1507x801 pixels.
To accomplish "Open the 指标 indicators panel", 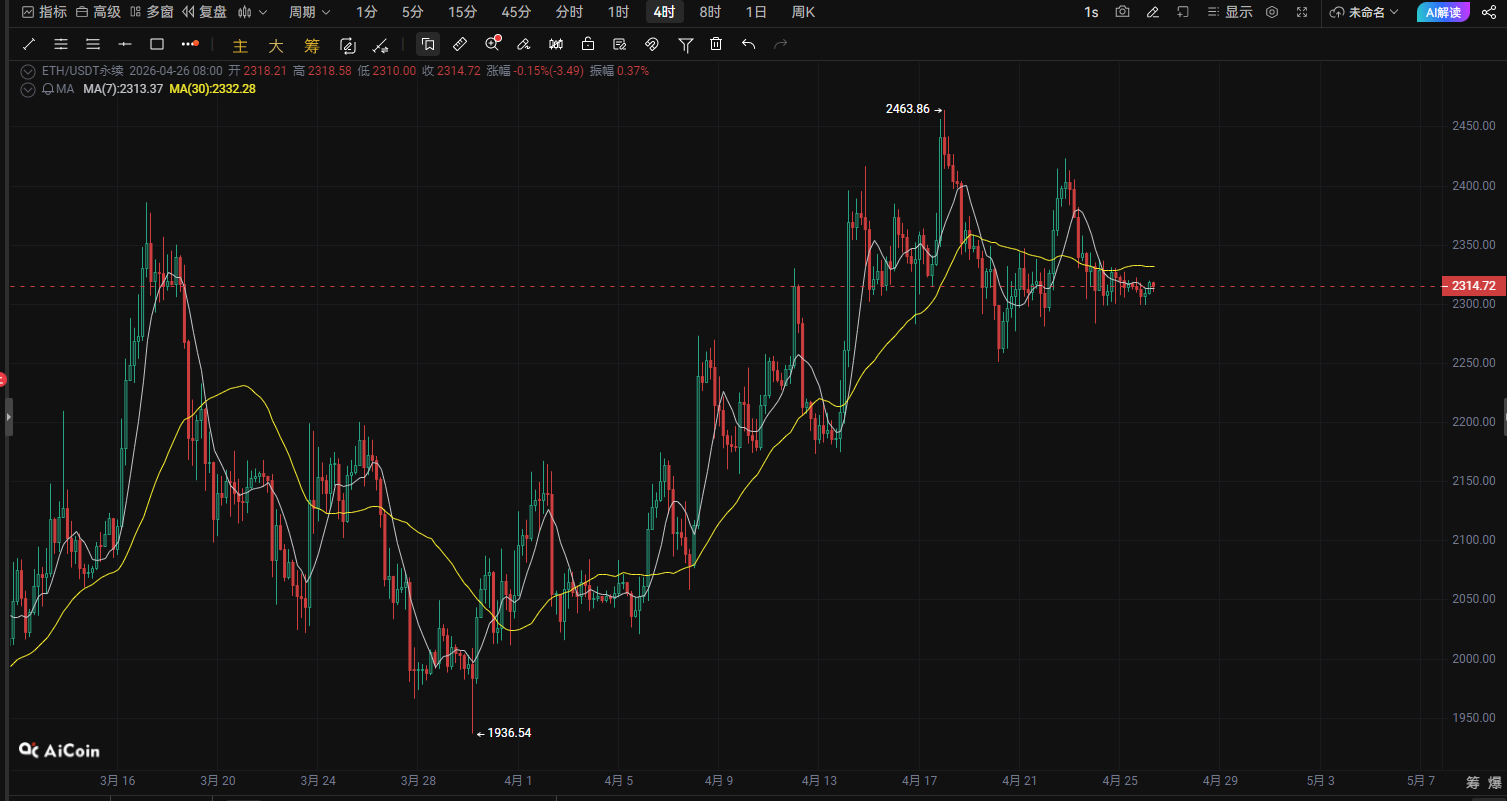I will (45, 12).
